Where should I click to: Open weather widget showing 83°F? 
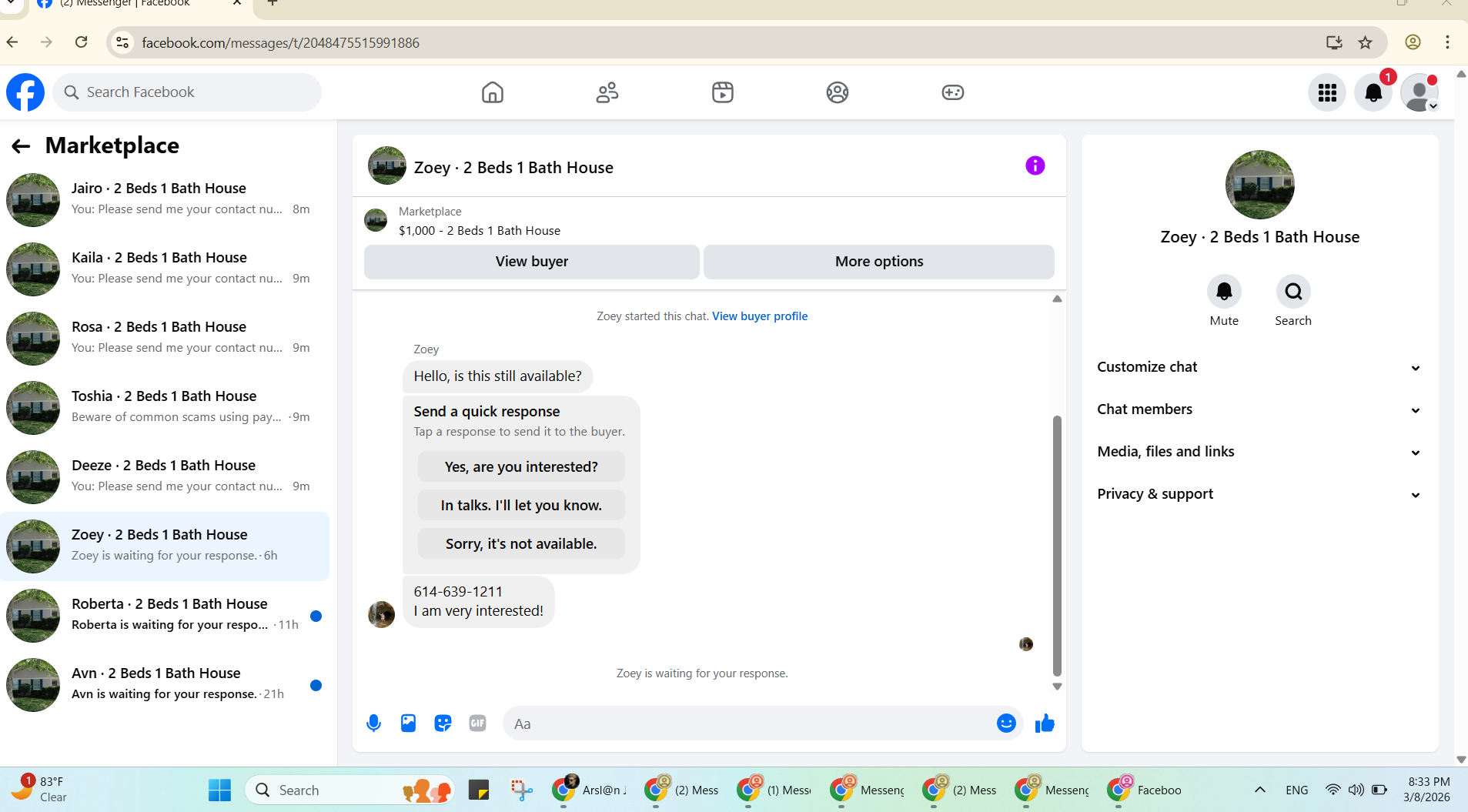40,789
